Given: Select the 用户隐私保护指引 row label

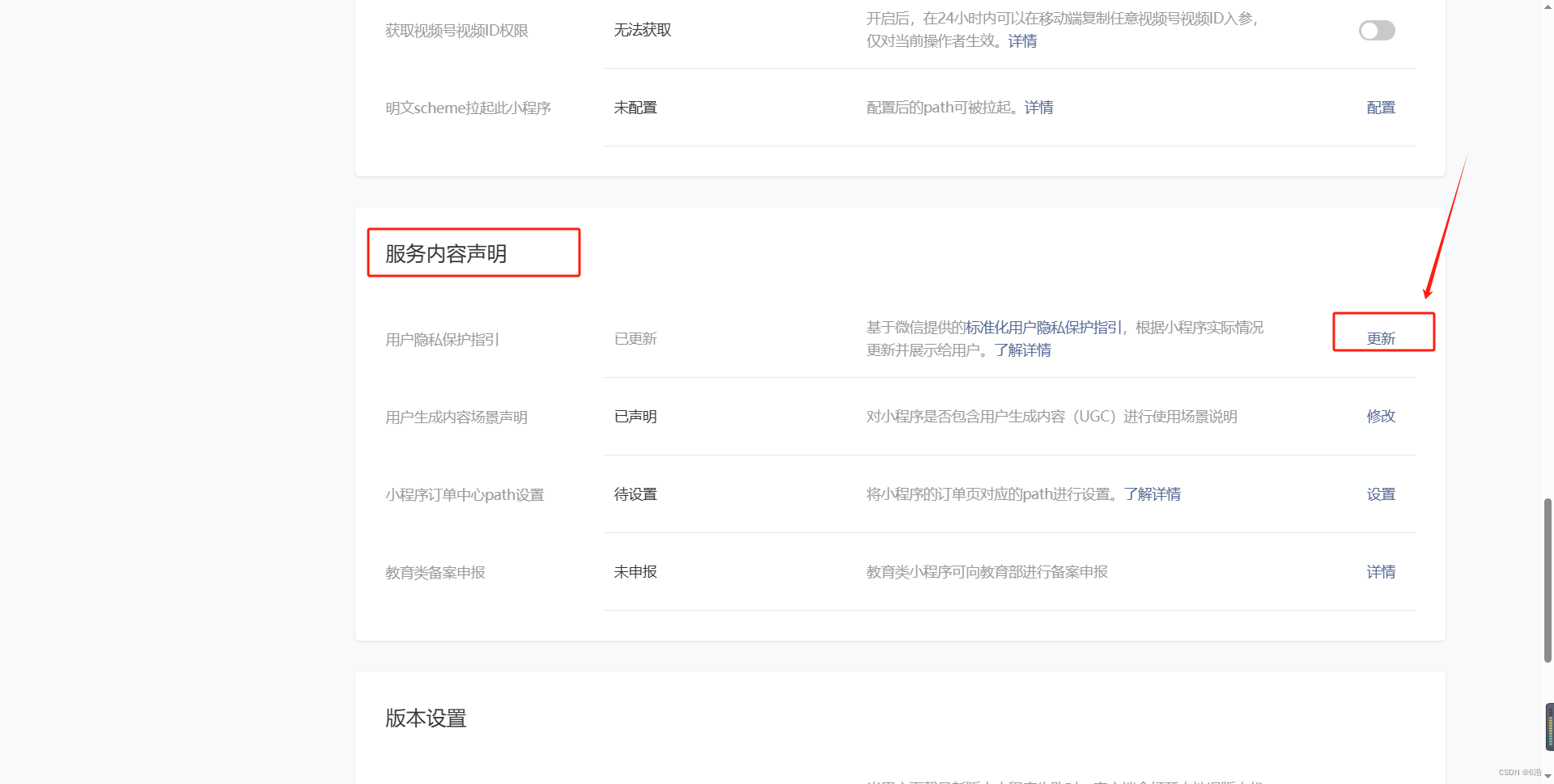Looking at the screenshot, I should point(442,340).
